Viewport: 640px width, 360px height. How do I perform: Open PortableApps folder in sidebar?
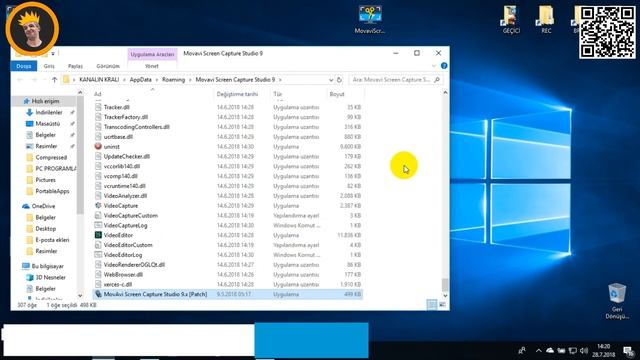pos(52,191)
